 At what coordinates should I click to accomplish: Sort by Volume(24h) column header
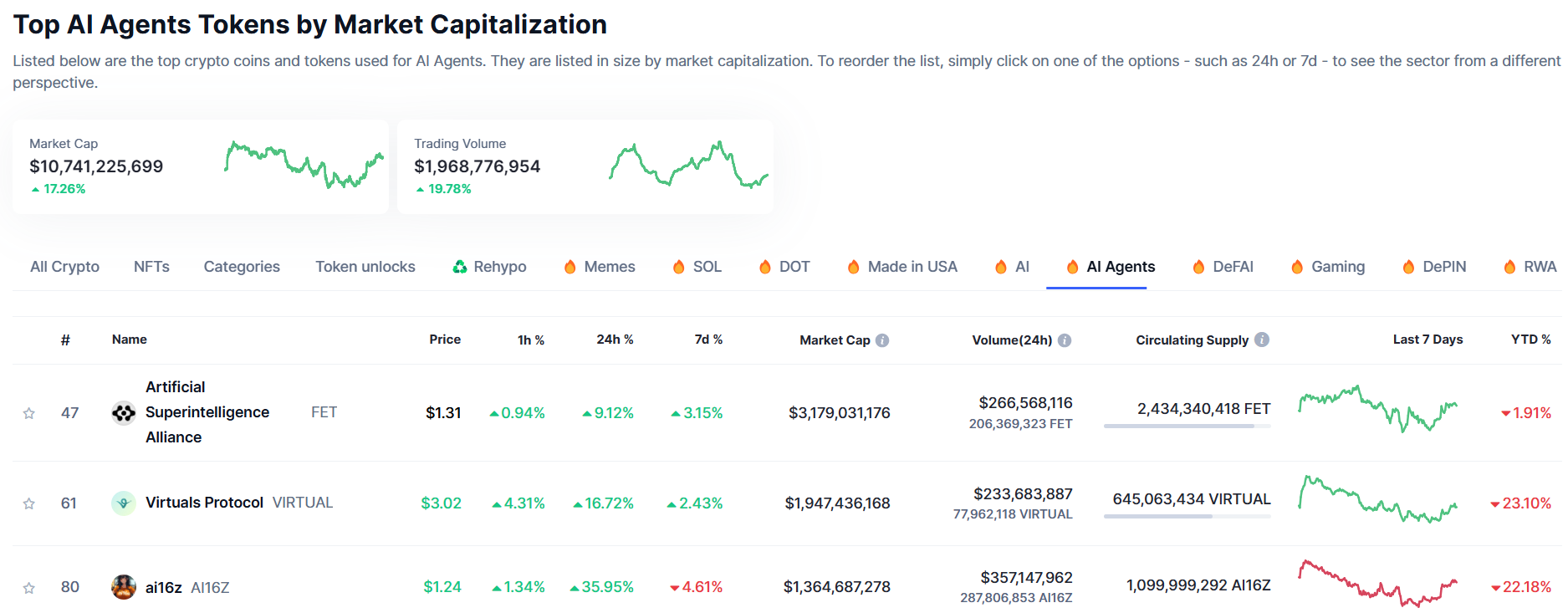[x=1012, y=340]
